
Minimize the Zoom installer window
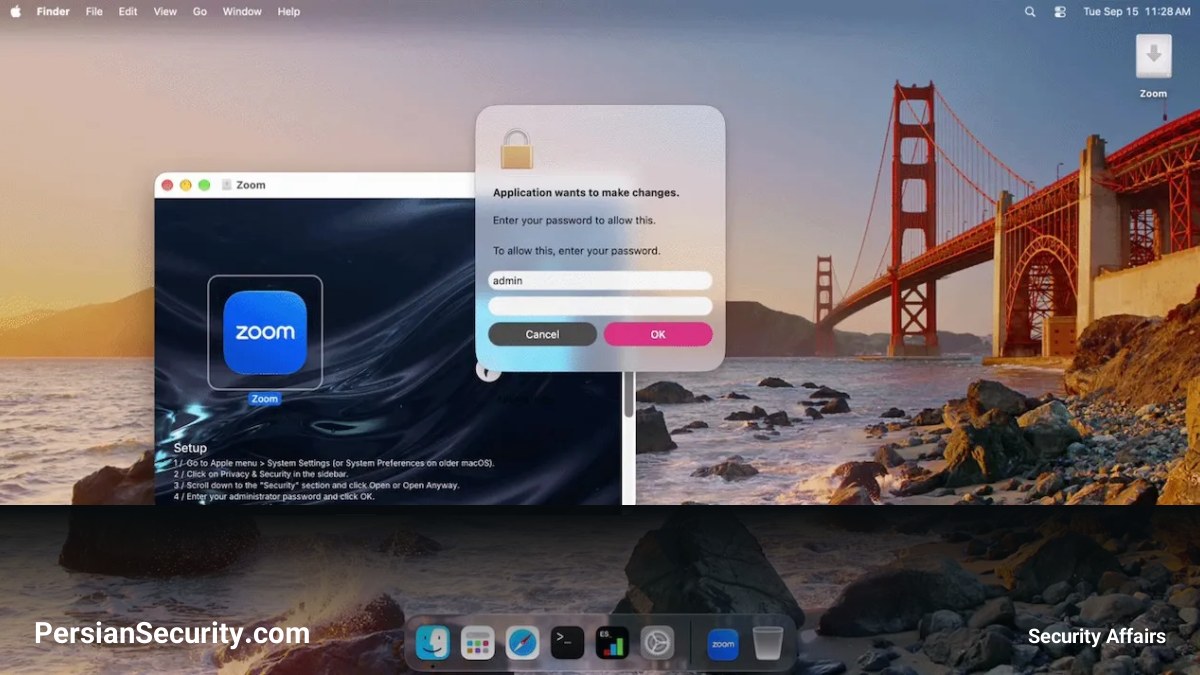pyautogui.click(x=186, y=185)
